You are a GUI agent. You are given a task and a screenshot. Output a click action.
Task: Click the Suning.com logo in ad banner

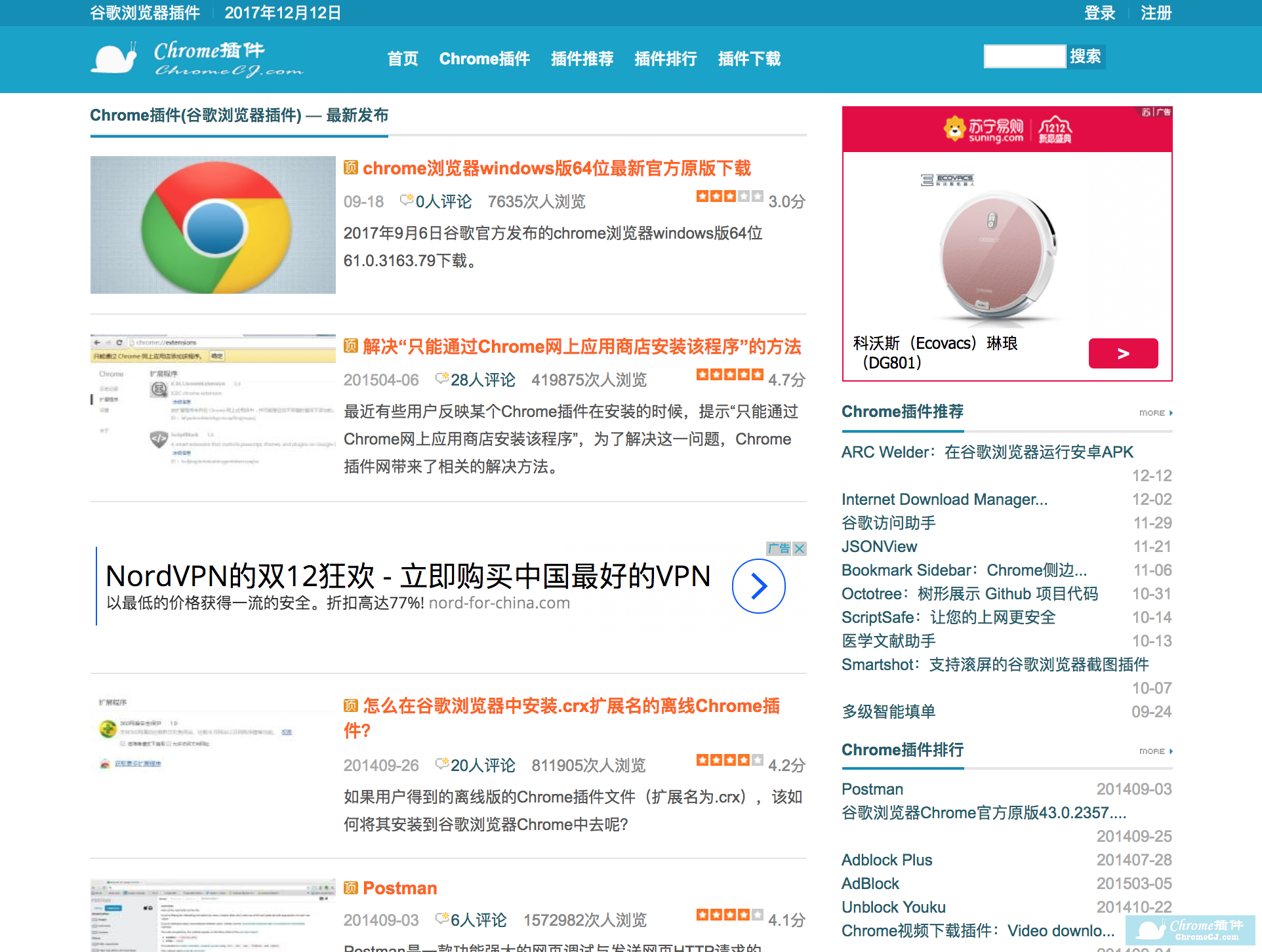[x=983, y=129]
